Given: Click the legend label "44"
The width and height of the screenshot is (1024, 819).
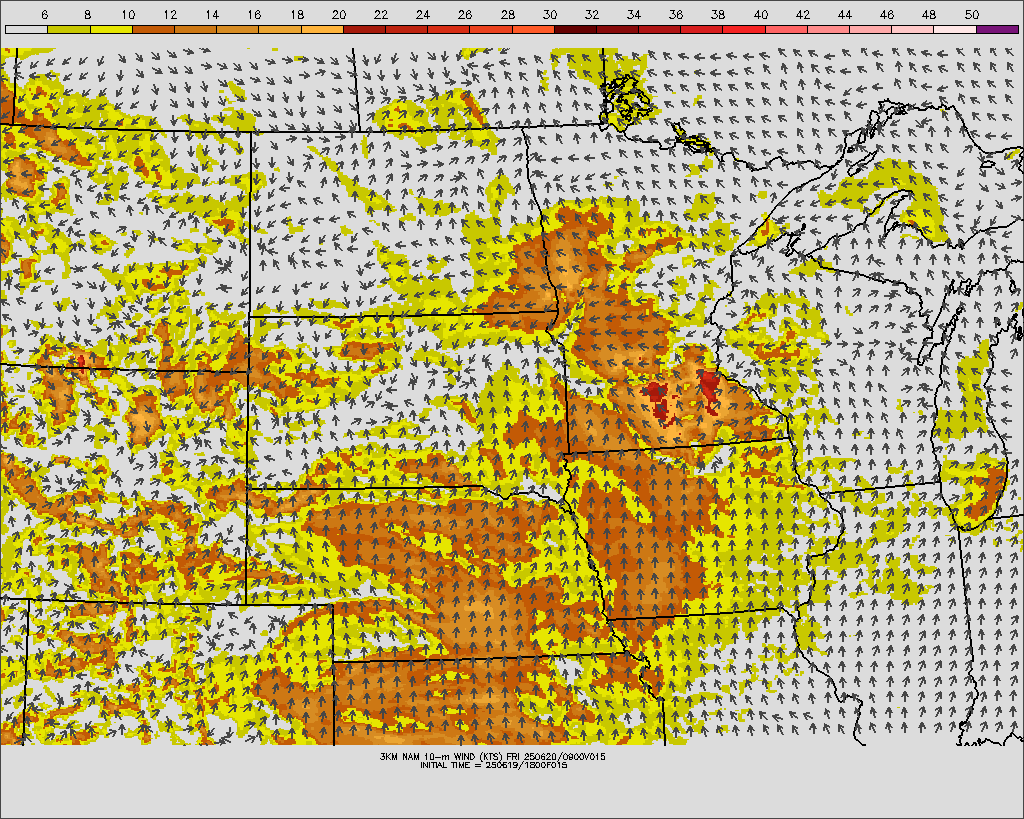Looking at the screenshot, I should [845, 14].
